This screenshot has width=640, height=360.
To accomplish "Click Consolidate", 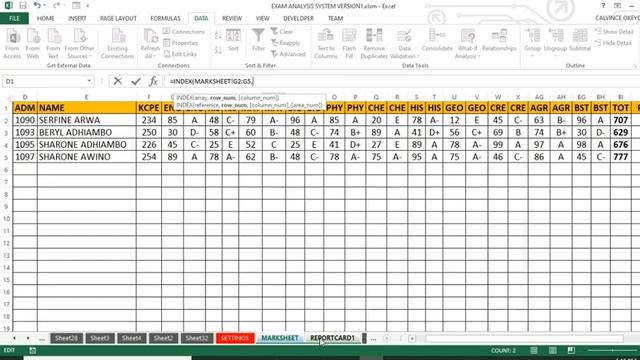I will [437, 40].
